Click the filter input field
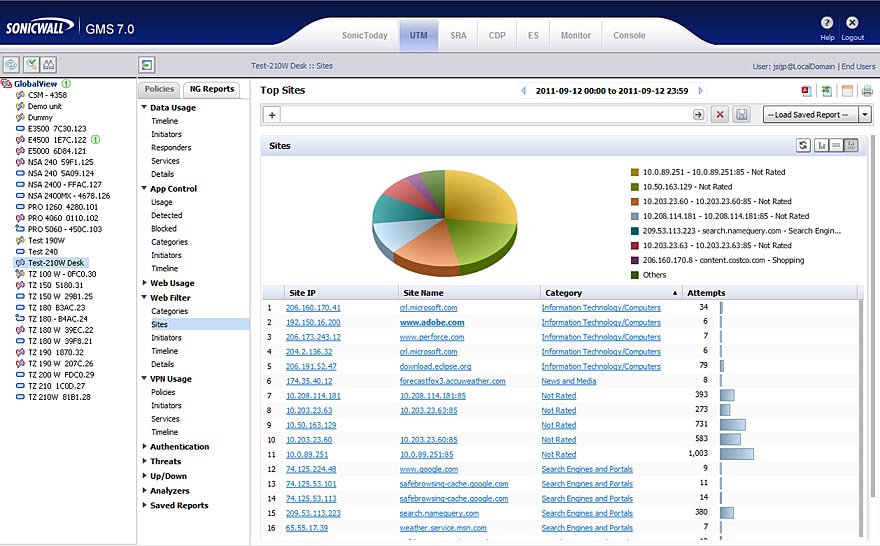The width and height of the screenshot is (880, 546). pos(484,115)
